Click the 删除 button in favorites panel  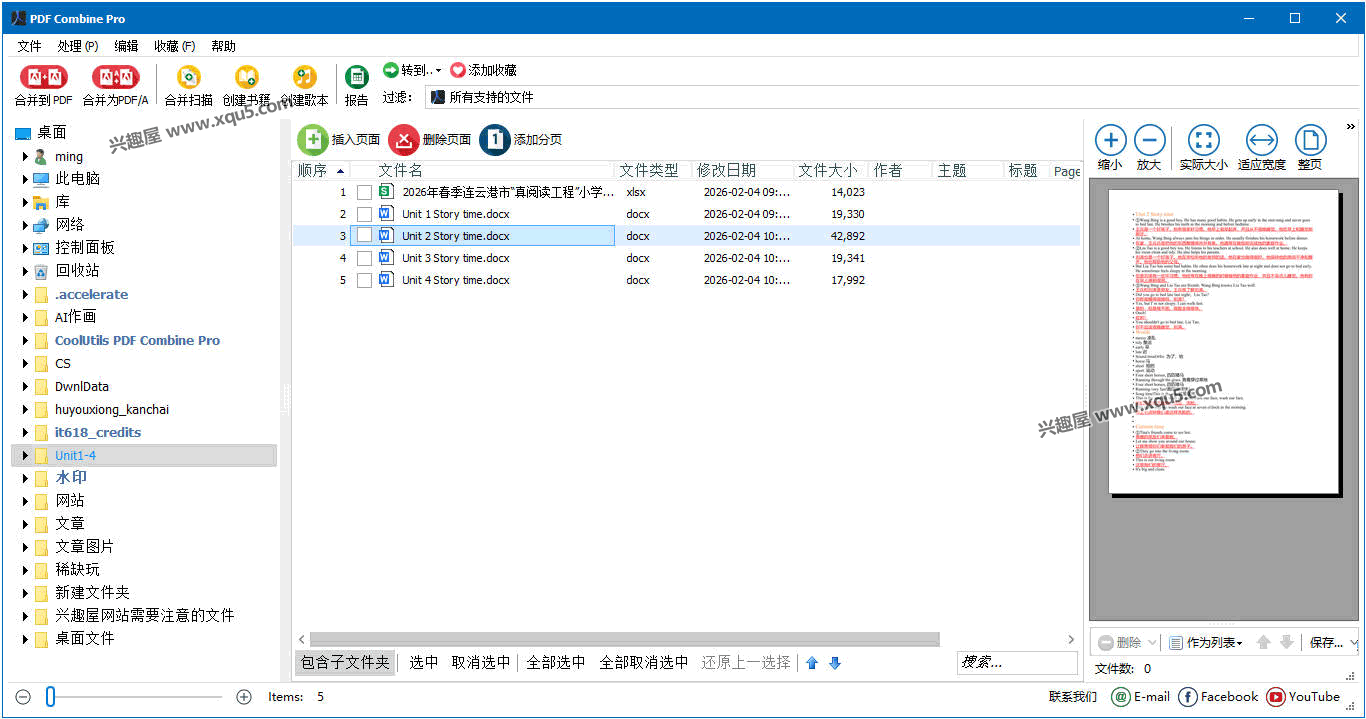[1119, 642]
